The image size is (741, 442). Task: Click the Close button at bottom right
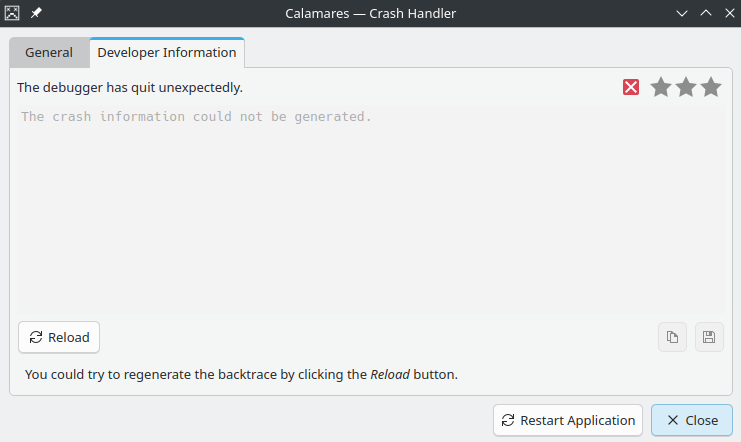692,420
